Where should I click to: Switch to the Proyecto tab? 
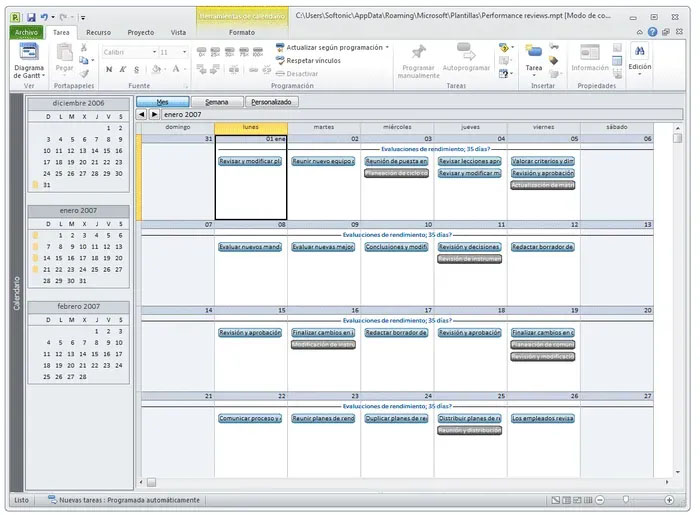141,32
